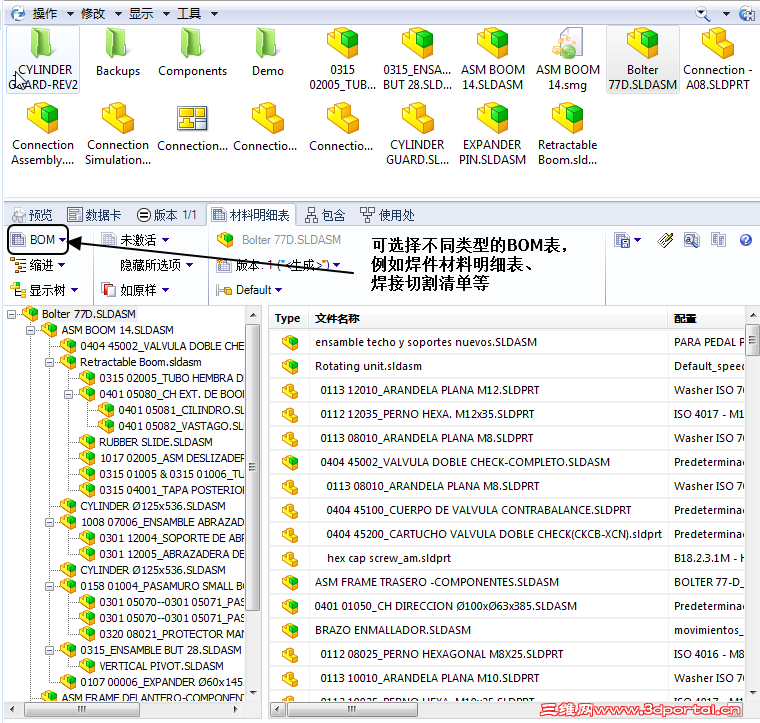Select CYLINDER GUARD.SL part file

(417, 134)
